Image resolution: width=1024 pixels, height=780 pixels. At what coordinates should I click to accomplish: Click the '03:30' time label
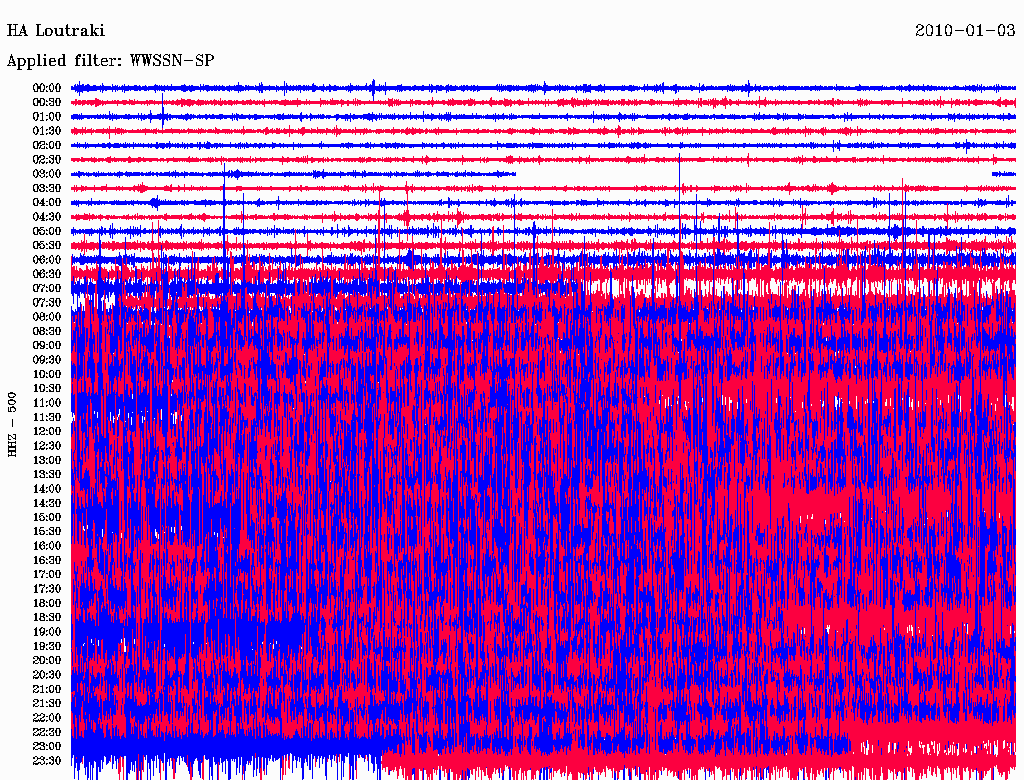(47, 188)
